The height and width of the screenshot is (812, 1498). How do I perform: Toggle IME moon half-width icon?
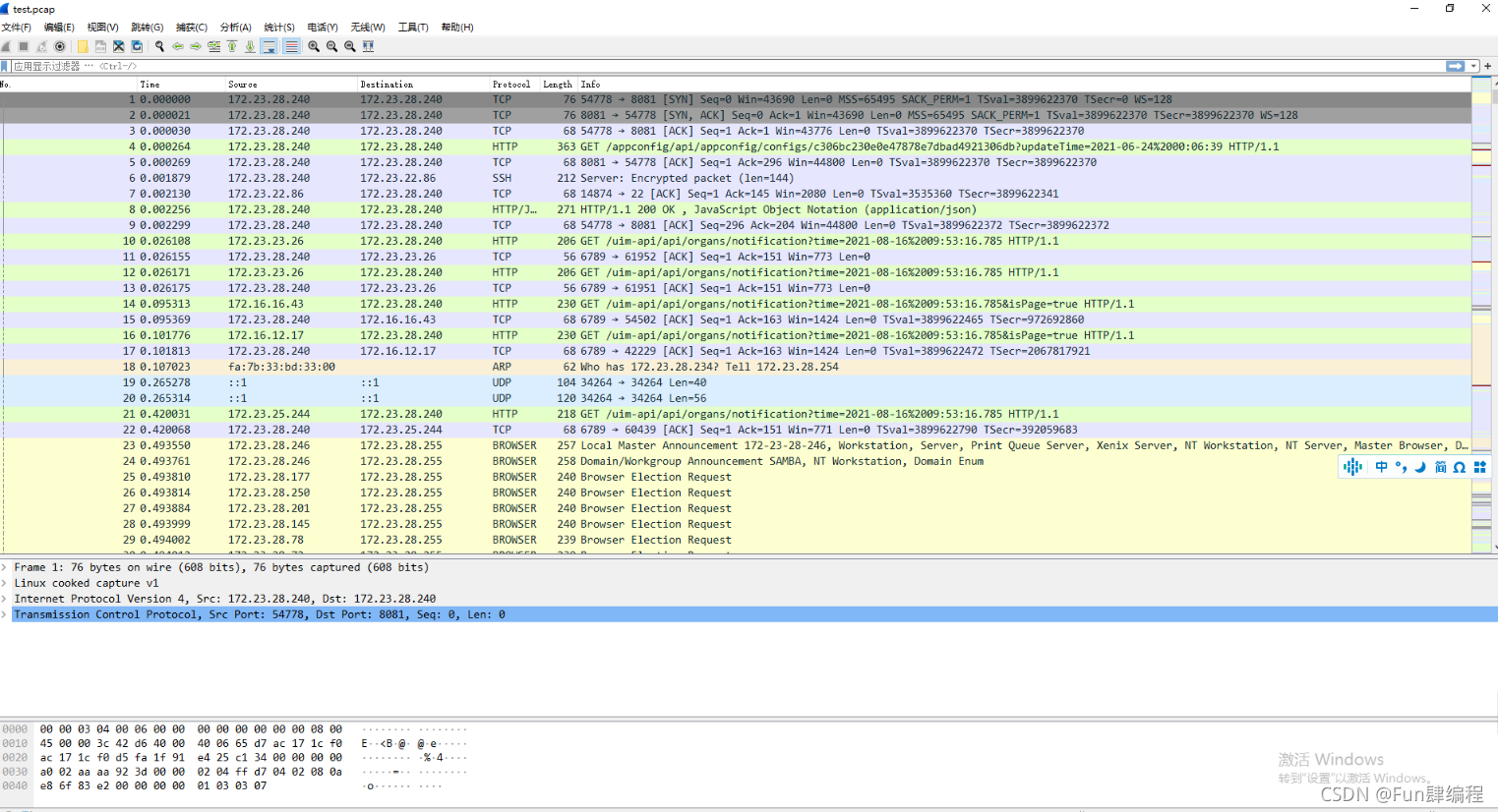point(1420,467)
